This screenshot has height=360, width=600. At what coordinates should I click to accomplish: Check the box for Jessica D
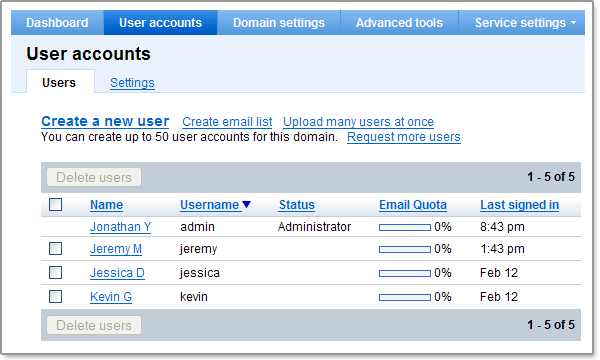click(x=55, y=273)
